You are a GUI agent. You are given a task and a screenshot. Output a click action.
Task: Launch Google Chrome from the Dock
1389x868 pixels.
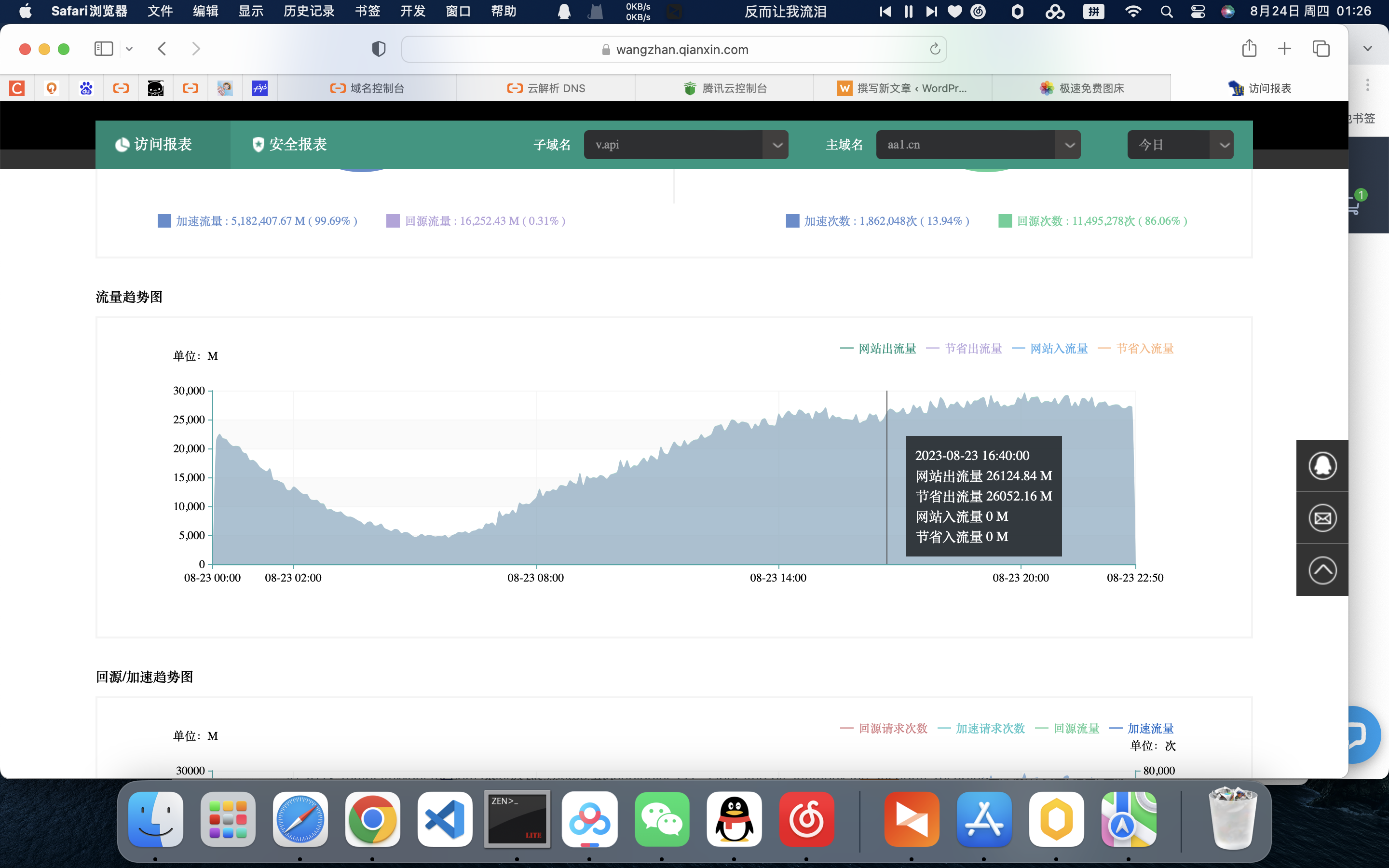[372, 819]
